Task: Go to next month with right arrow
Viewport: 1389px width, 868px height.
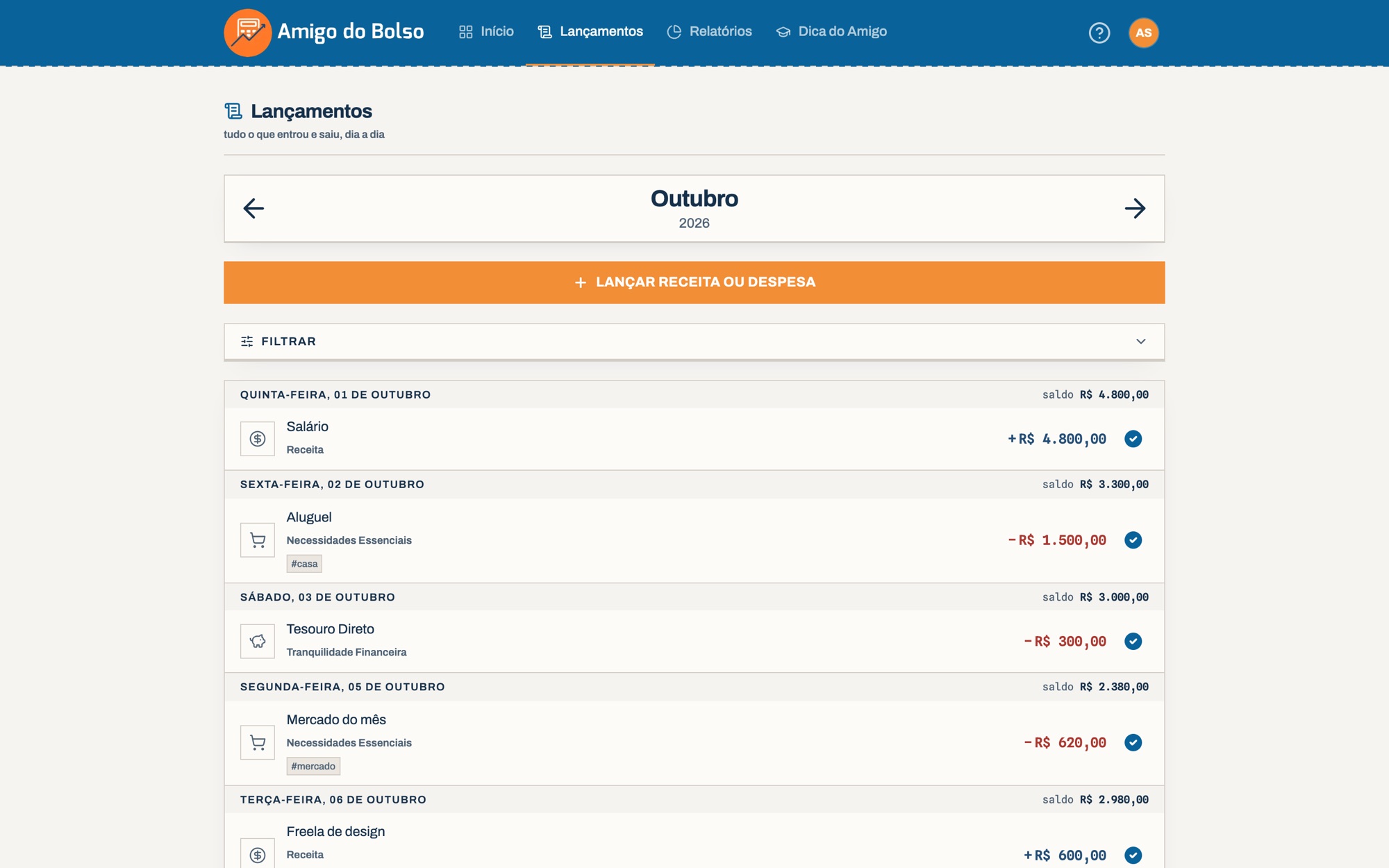Action: tap(1135, 208)
